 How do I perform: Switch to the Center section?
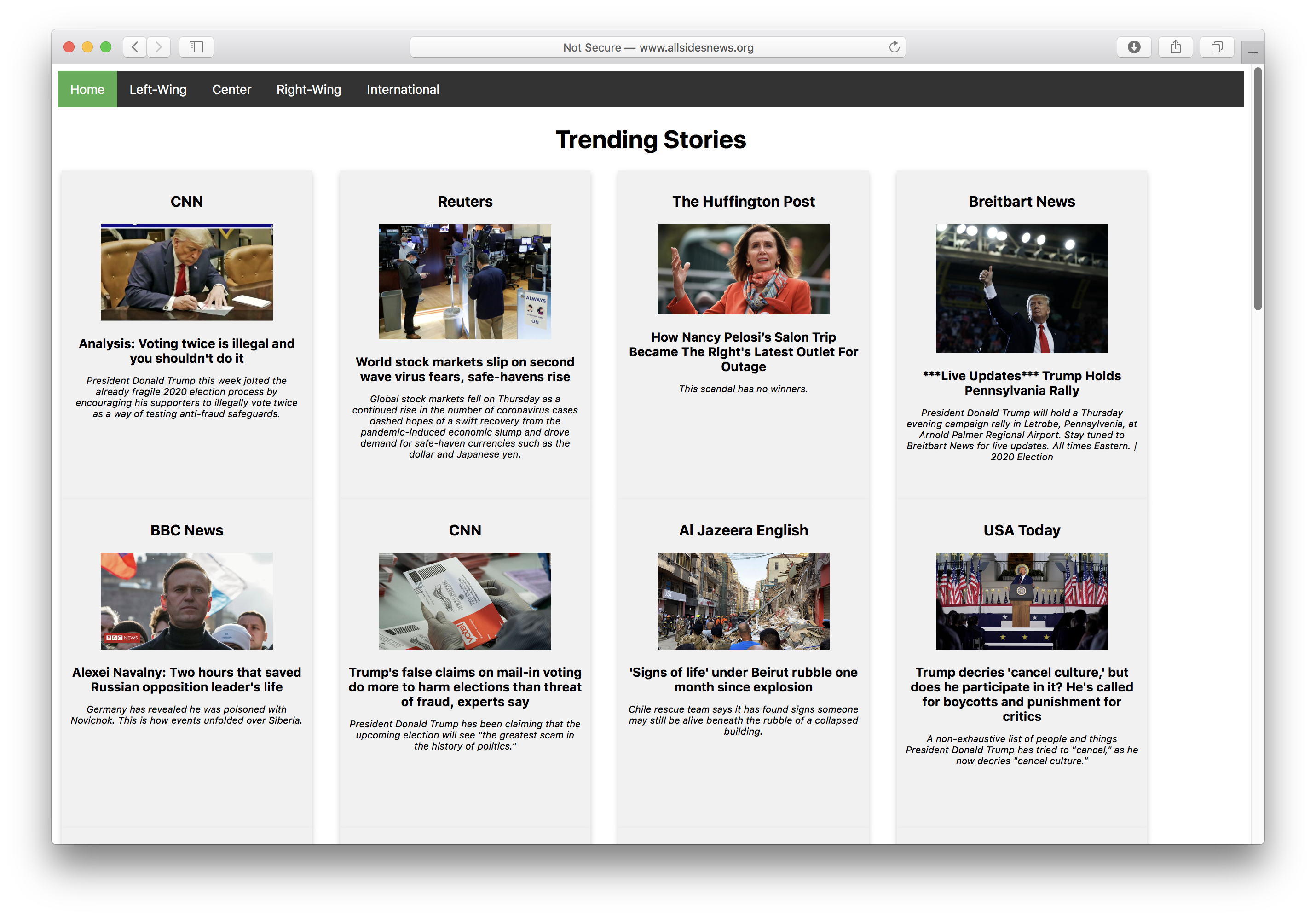tap(231, 89)
